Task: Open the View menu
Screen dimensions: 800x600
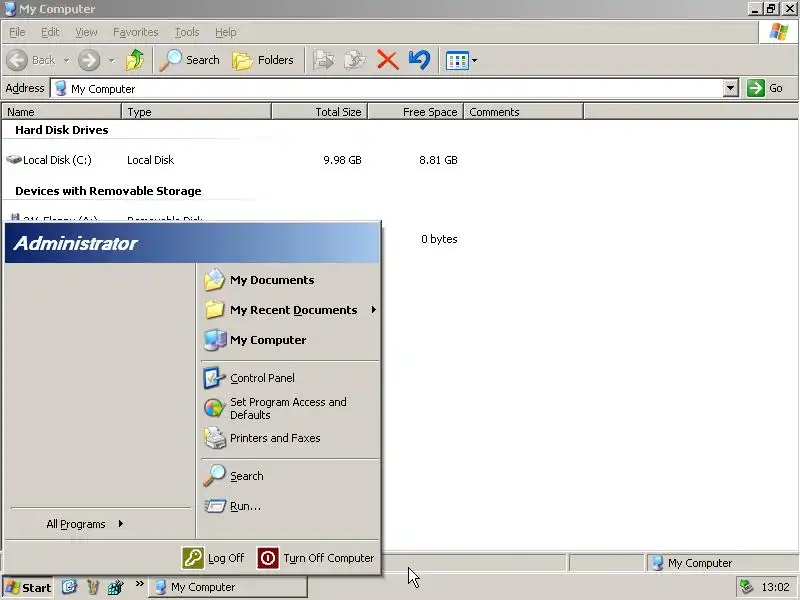Action: (86, 32)
